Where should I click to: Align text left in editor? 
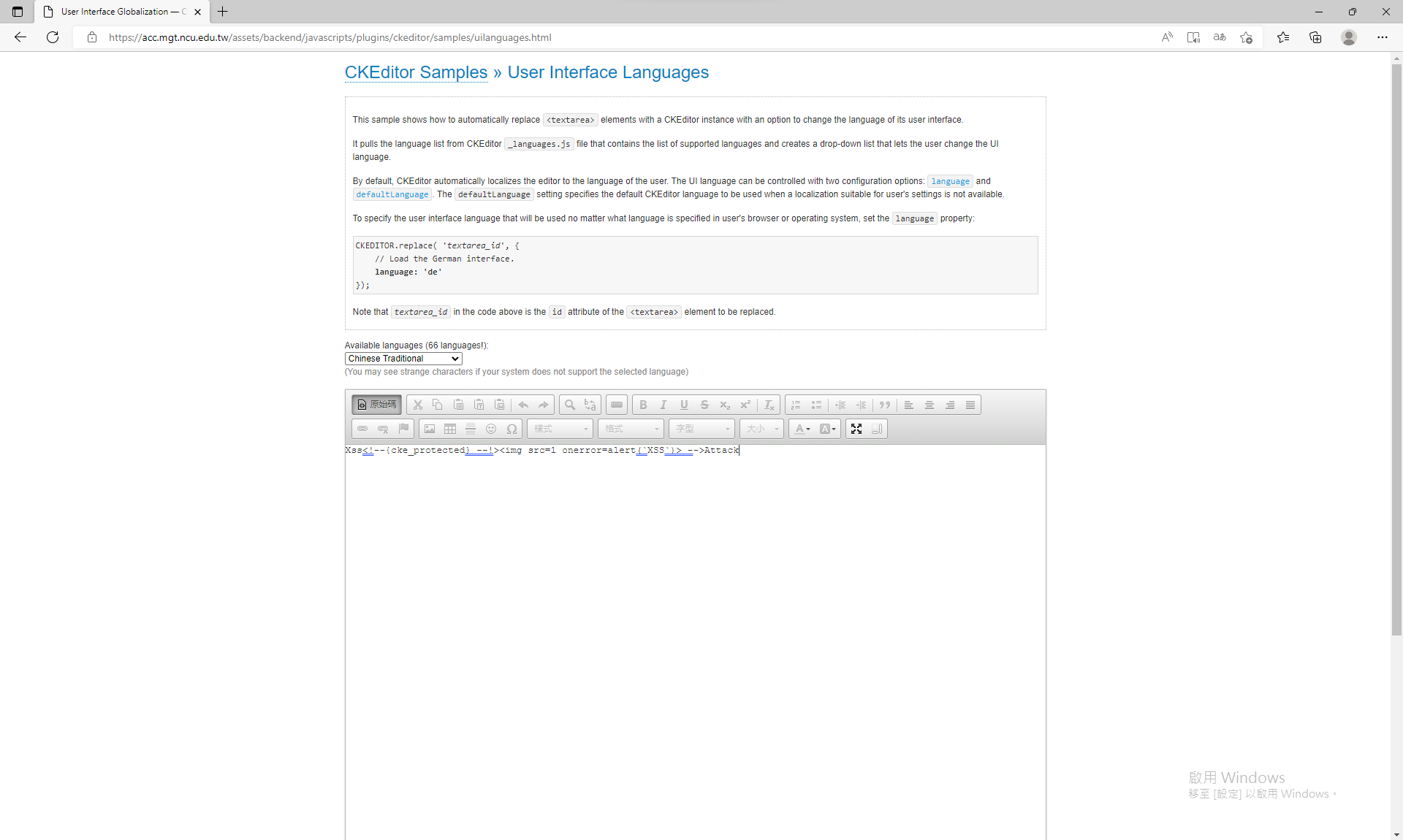pyautogui.click(x=909, y=405)
